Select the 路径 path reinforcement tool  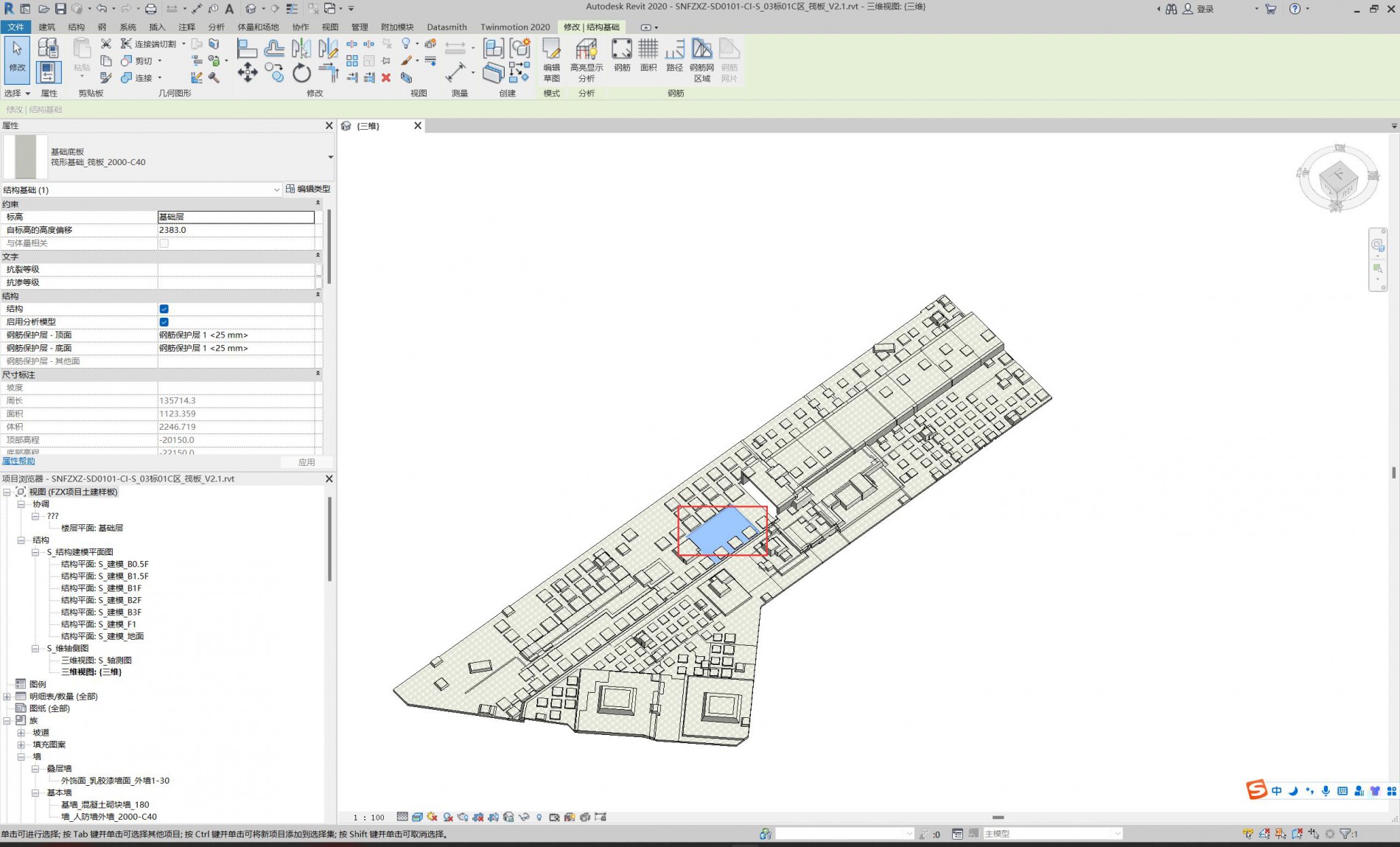[x=674, y=56]
